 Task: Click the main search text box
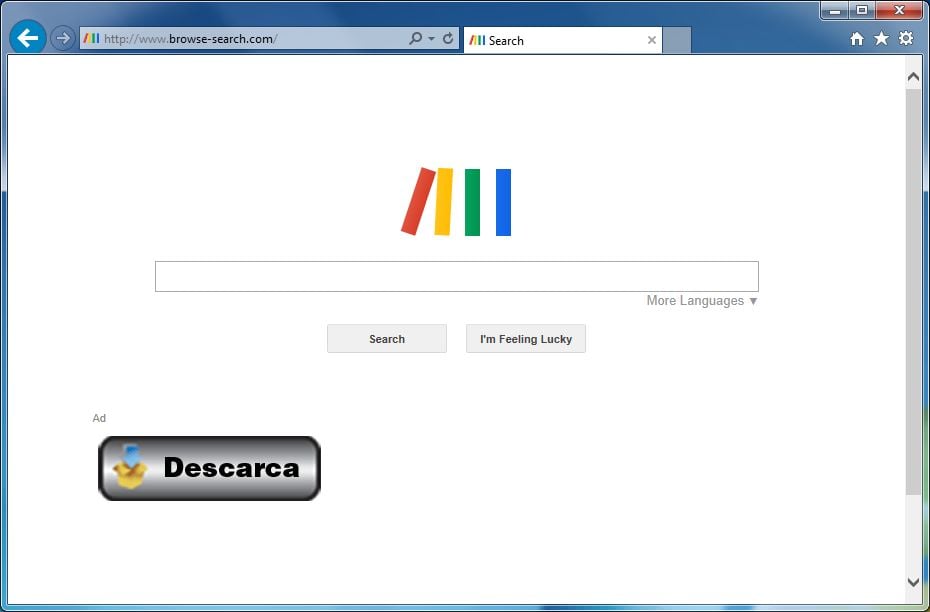point(457,276)
